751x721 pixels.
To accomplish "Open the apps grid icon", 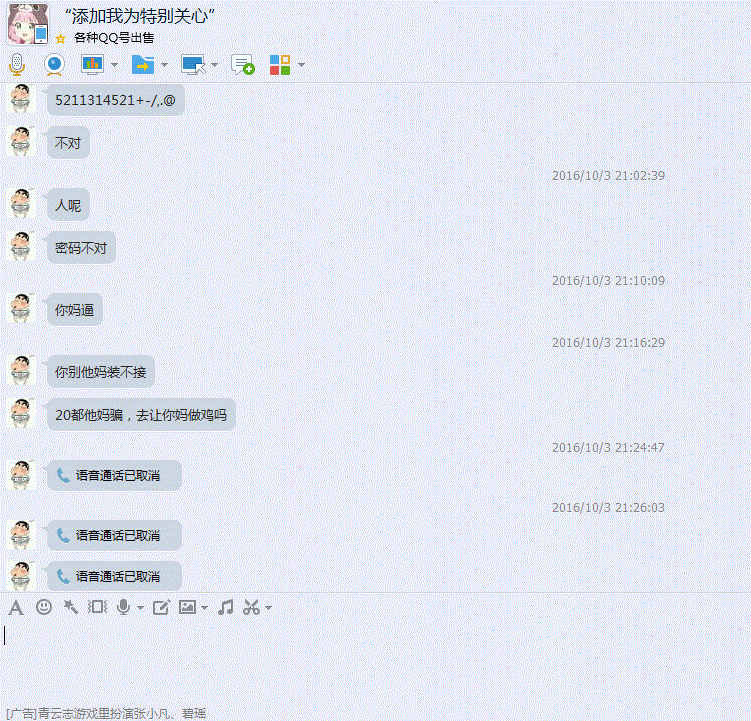I will coord(280,65).
